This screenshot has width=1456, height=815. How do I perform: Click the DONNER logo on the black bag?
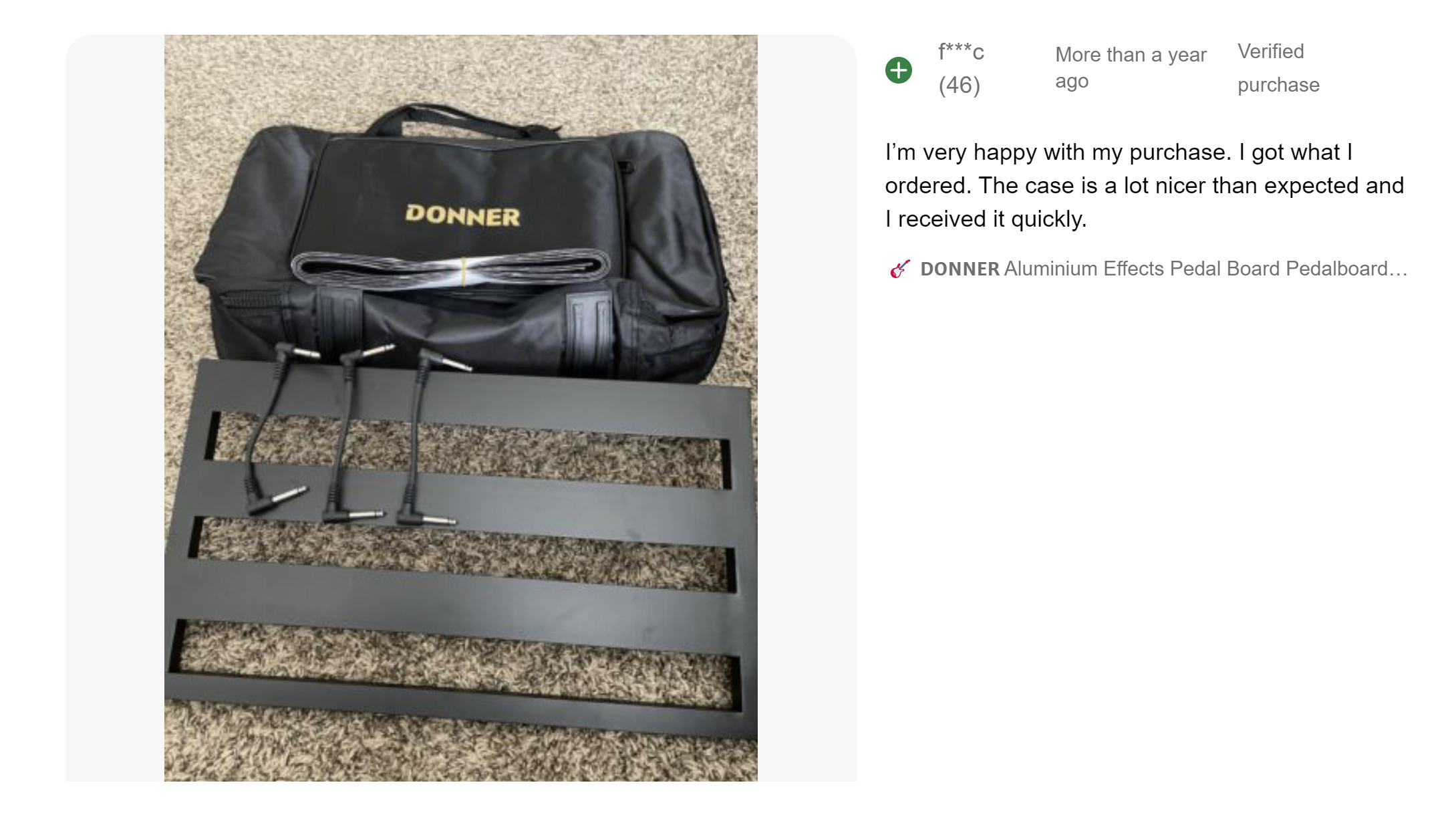click(462, 215)
